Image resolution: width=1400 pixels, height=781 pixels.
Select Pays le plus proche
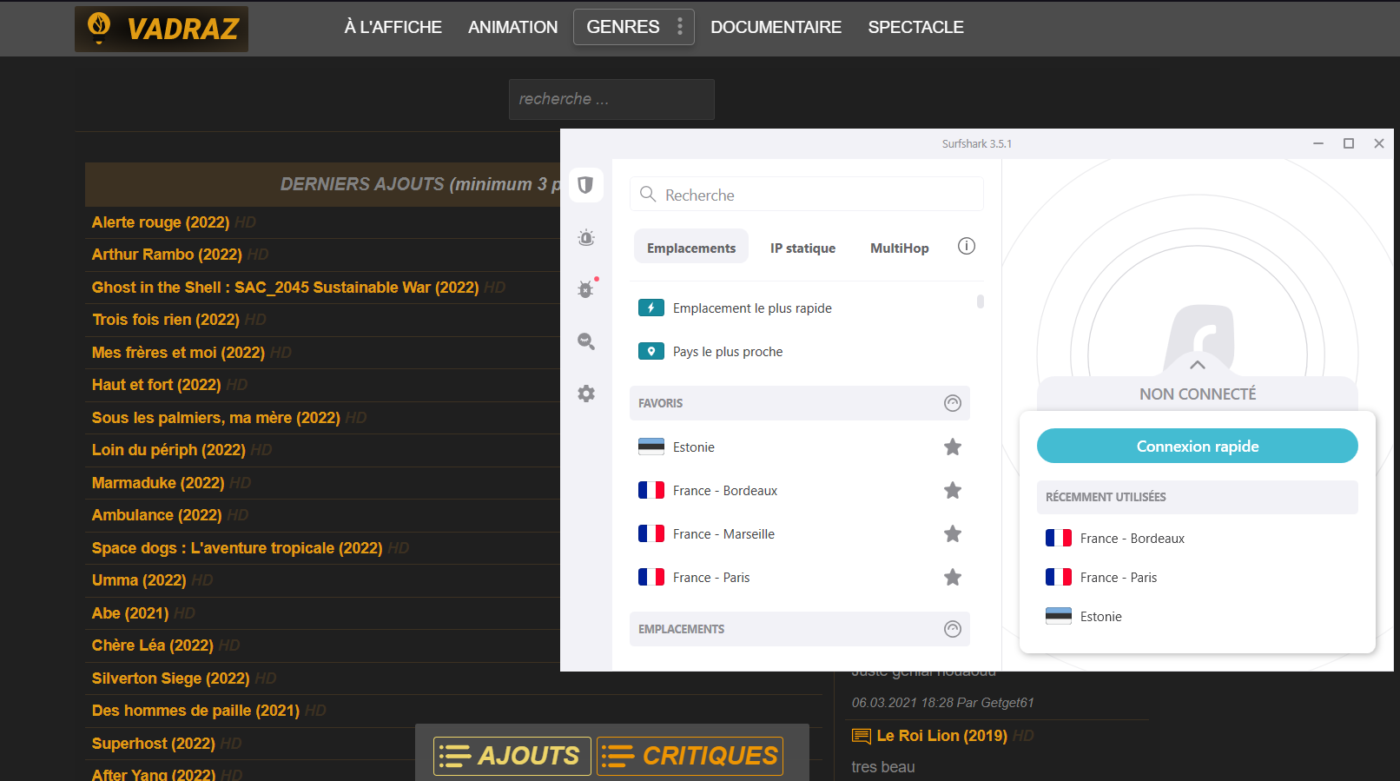[x=728, y=351]
